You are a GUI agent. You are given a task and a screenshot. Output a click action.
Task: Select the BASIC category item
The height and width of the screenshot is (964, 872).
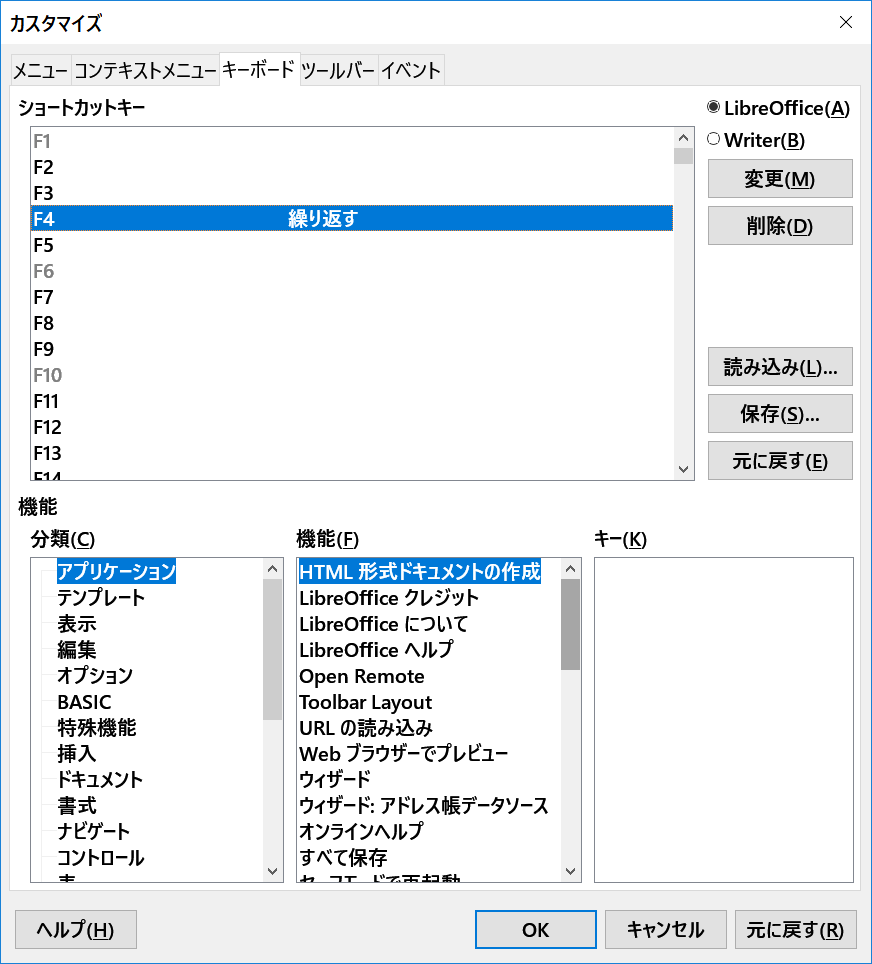coord(84,702)
